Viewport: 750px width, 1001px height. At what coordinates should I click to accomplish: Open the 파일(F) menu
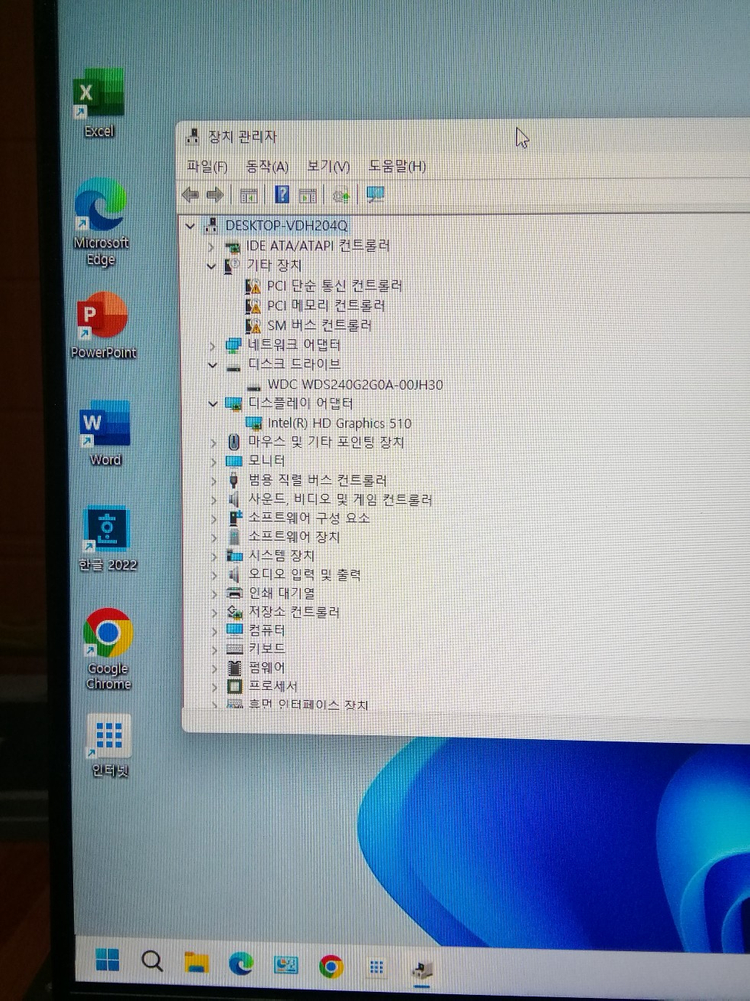point(207,167)
